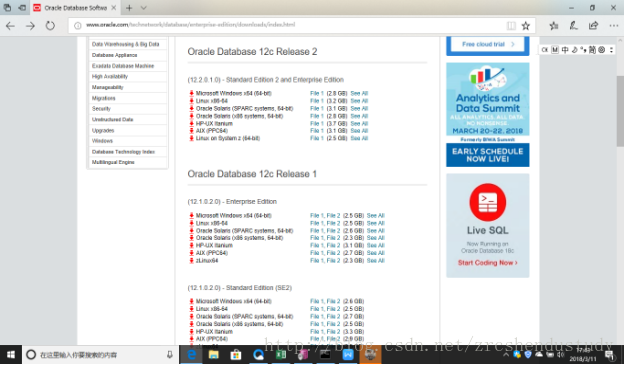Open Upgrades sidebar item

point(103,130)
